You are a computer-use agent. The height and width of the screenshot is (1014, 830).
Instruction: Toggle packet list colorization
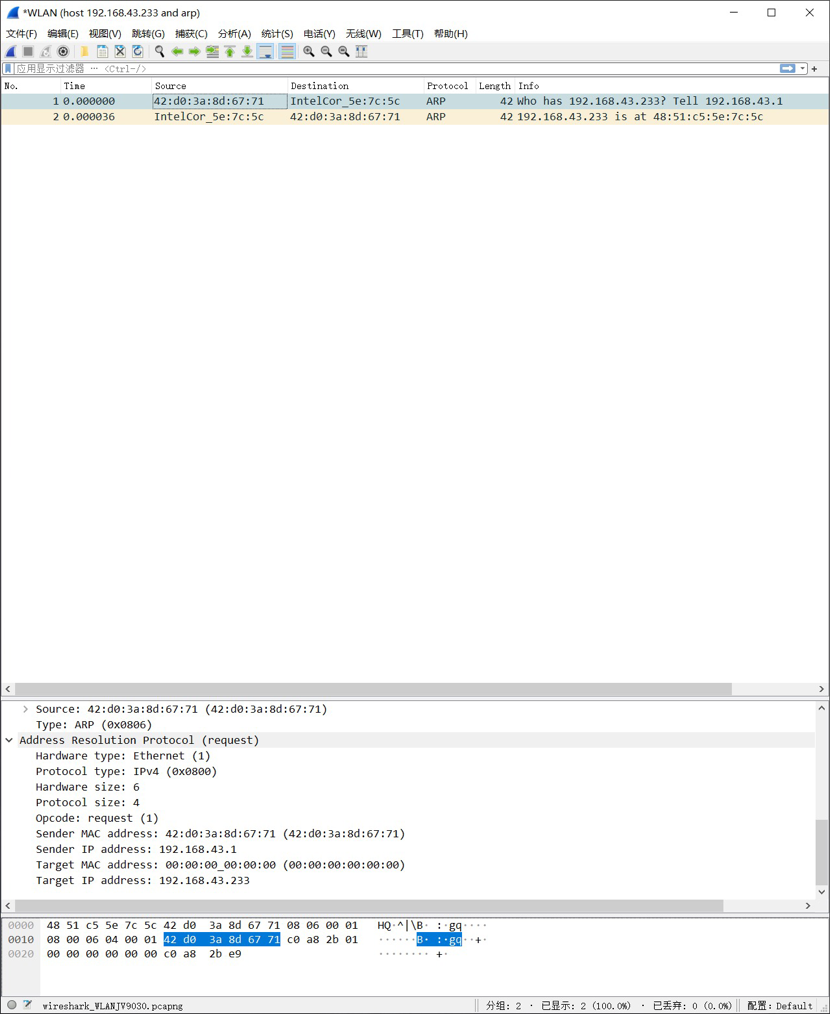click(287, 52)
